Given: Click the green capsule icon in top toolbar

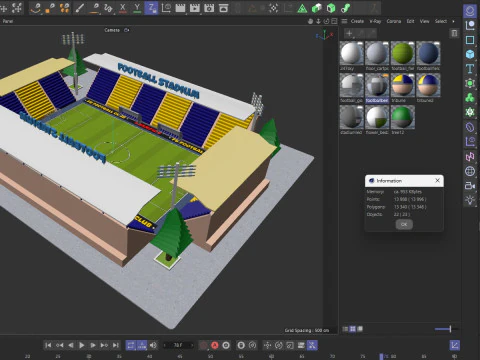Looking at the screenshot, I should click(345, 8).
